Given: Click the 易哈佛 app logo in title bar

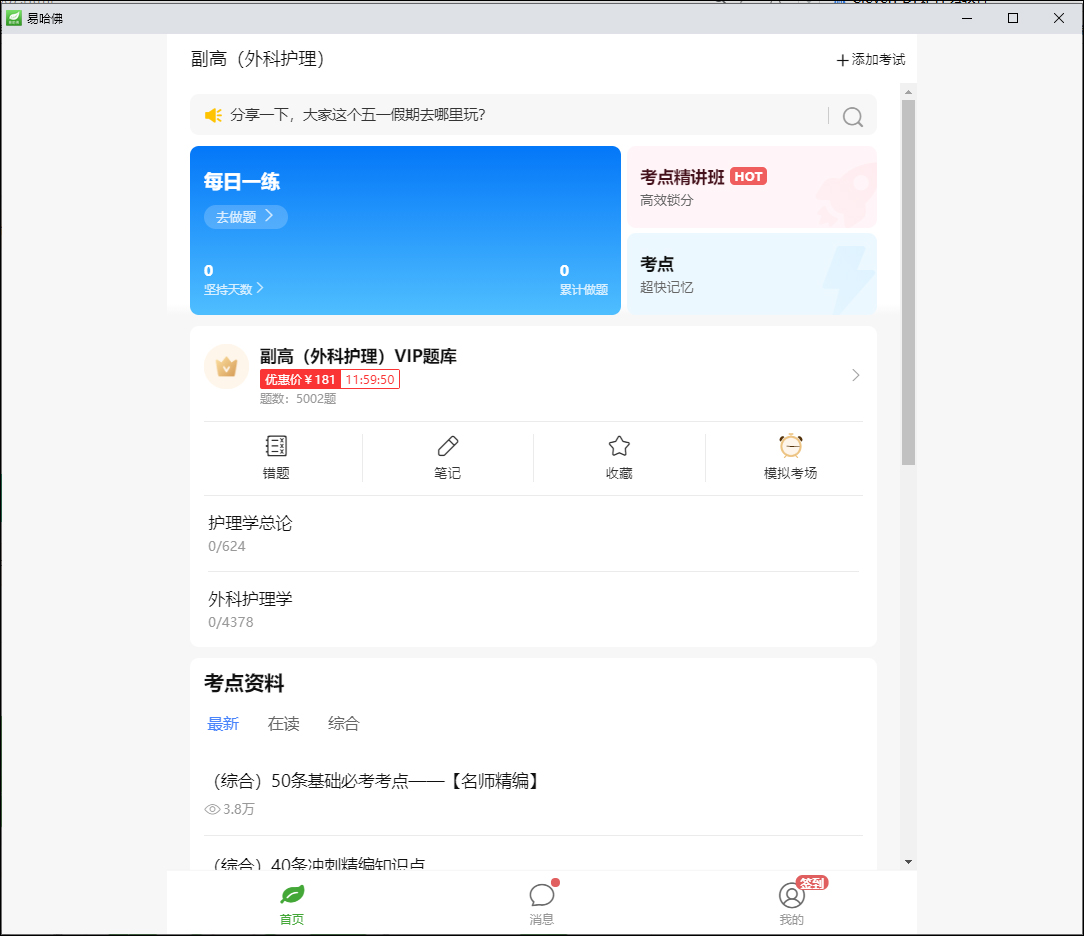Looking at the screenshot, I should [x=14, y=18].
